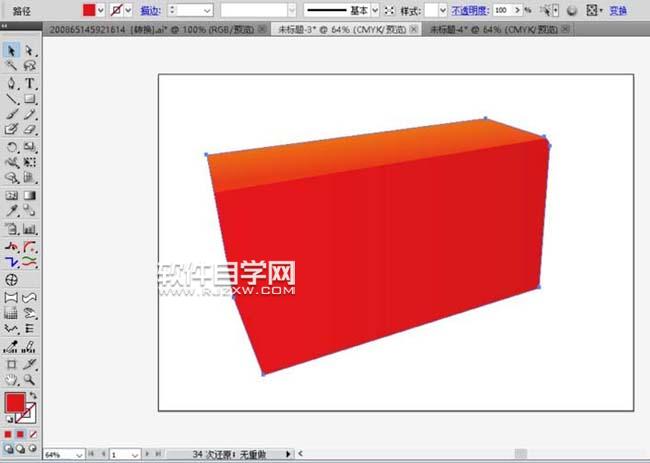
Task: Open the artboard number dropdown
Action: click(x=135, y=455)
